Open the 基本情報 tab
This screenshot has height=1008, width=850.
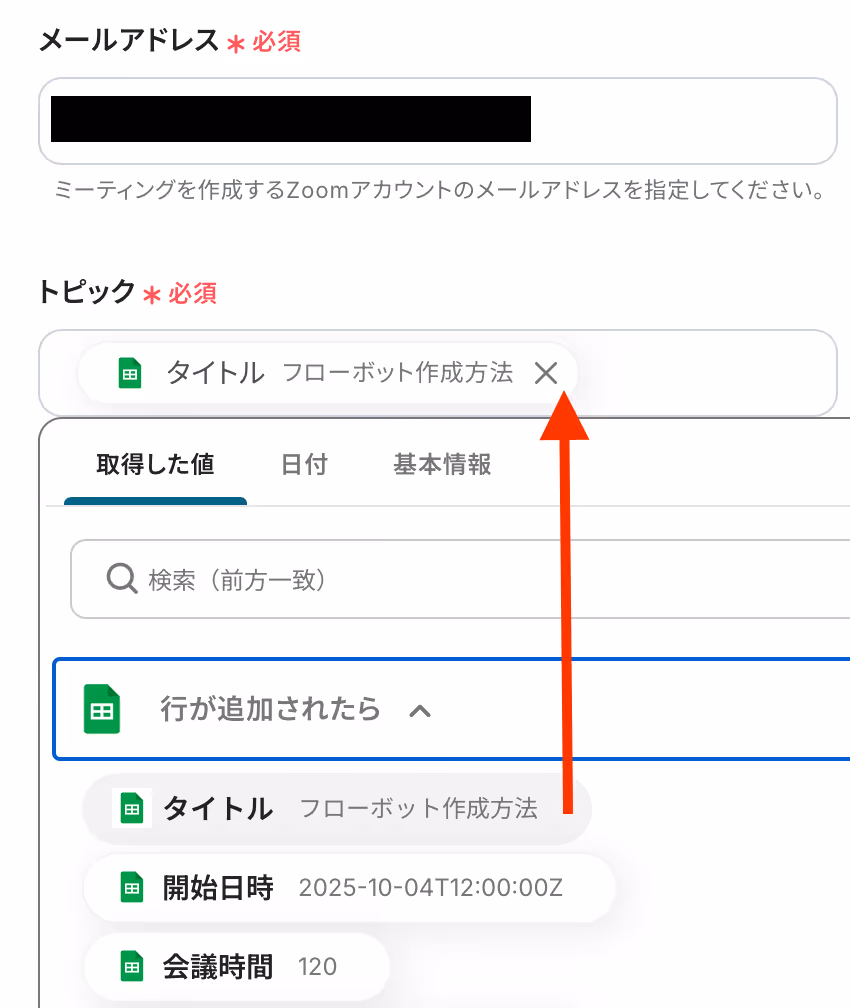pos(442,464)
